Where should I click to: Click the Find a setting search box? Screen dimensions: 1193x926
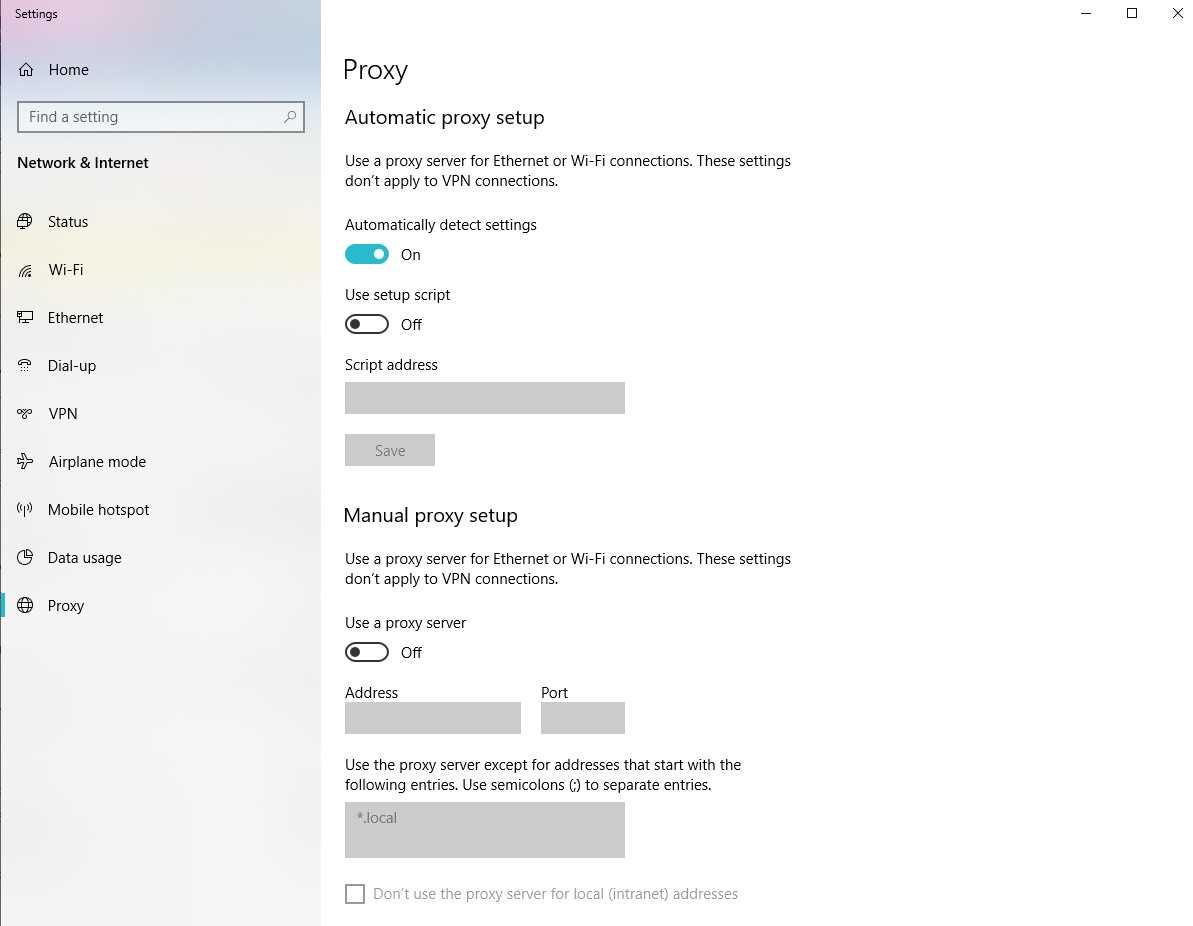[161, 117]
